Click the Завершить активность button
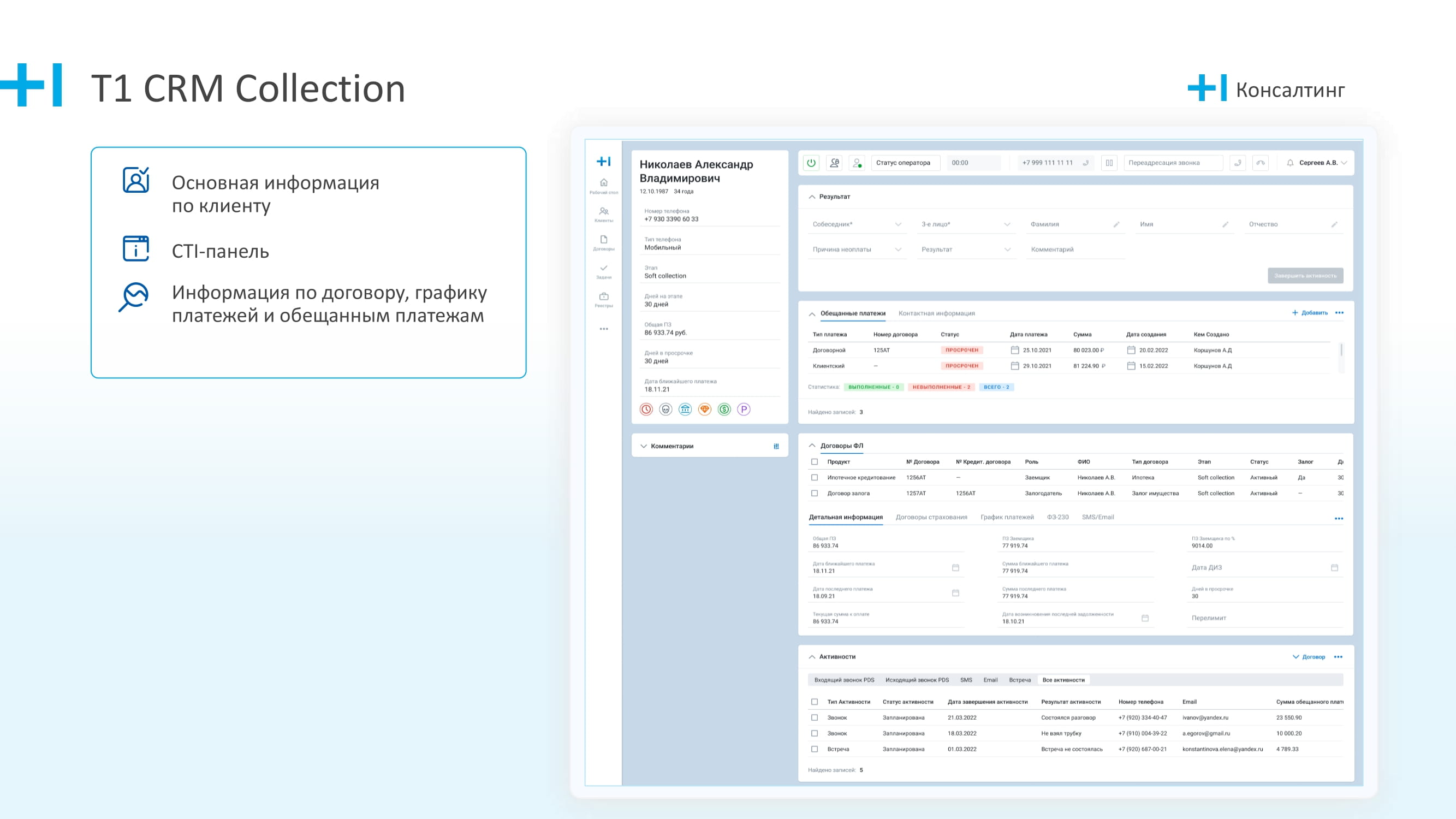Image resolution: width=1456 pixels, height=819 pixels. [x=1305, y=276]
